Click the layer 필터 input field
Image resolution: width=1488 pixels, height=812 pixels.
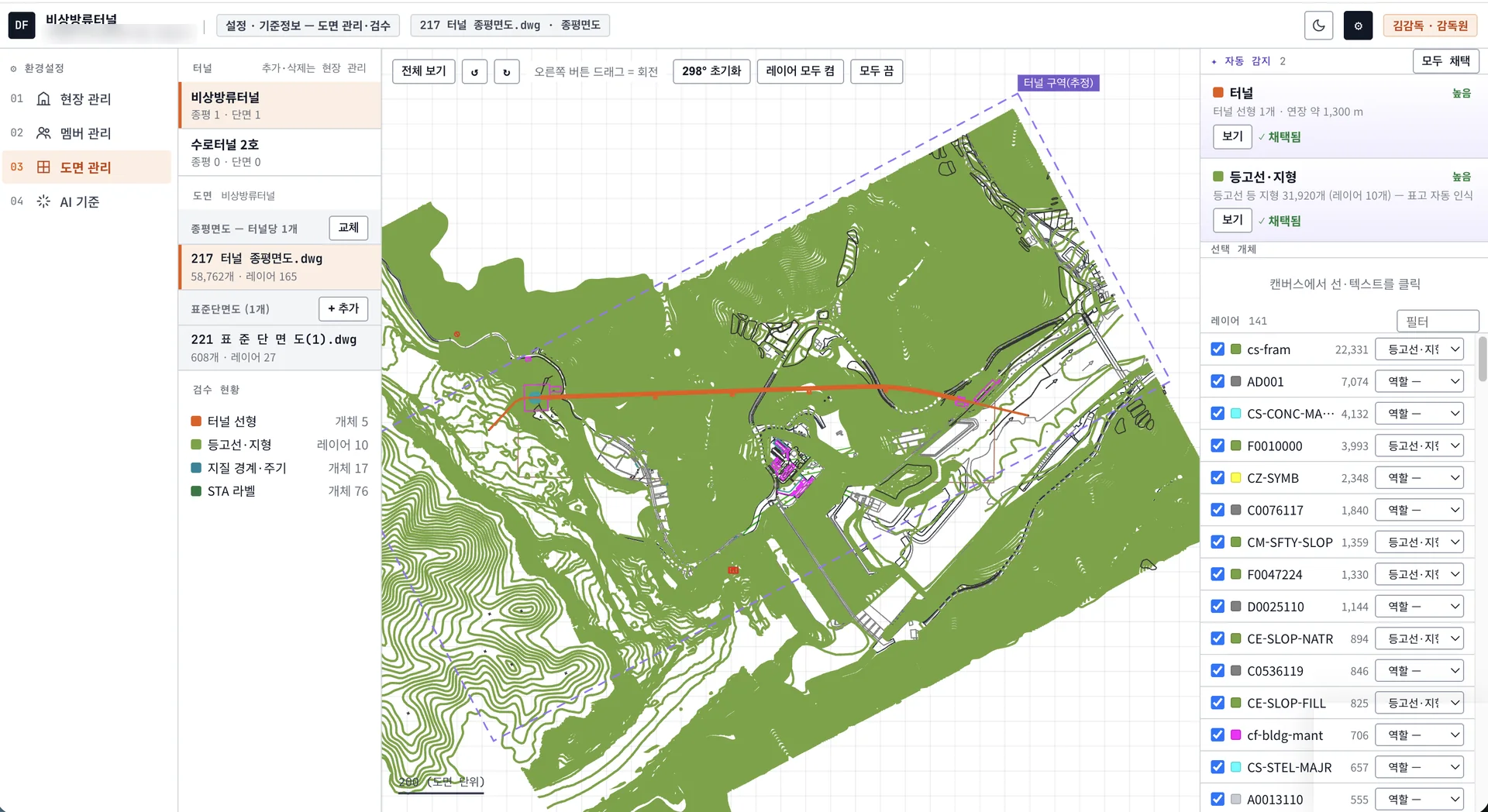[x=1438, y=321]
